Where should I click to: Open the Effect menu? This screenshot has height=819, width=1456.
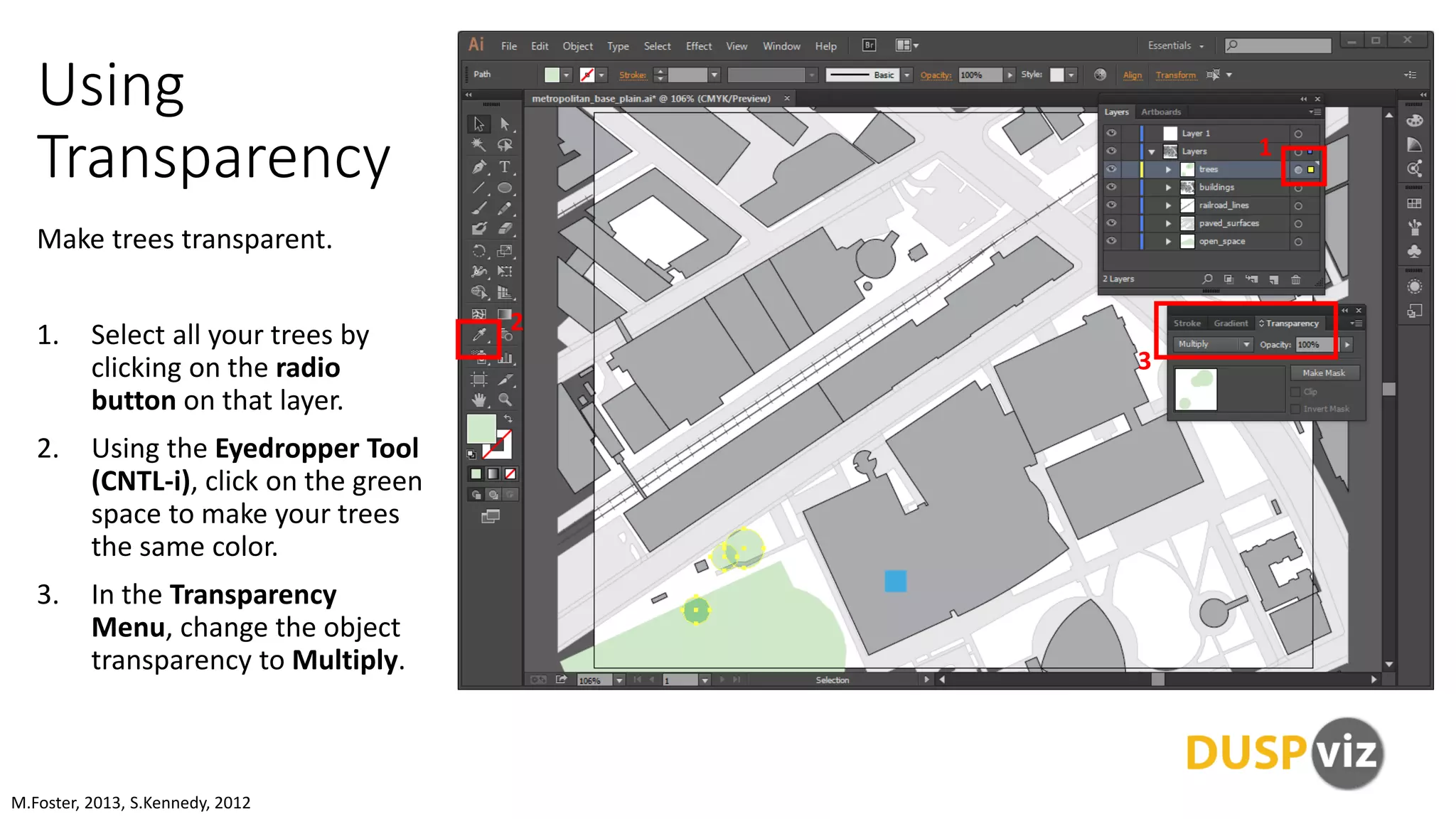698,46
